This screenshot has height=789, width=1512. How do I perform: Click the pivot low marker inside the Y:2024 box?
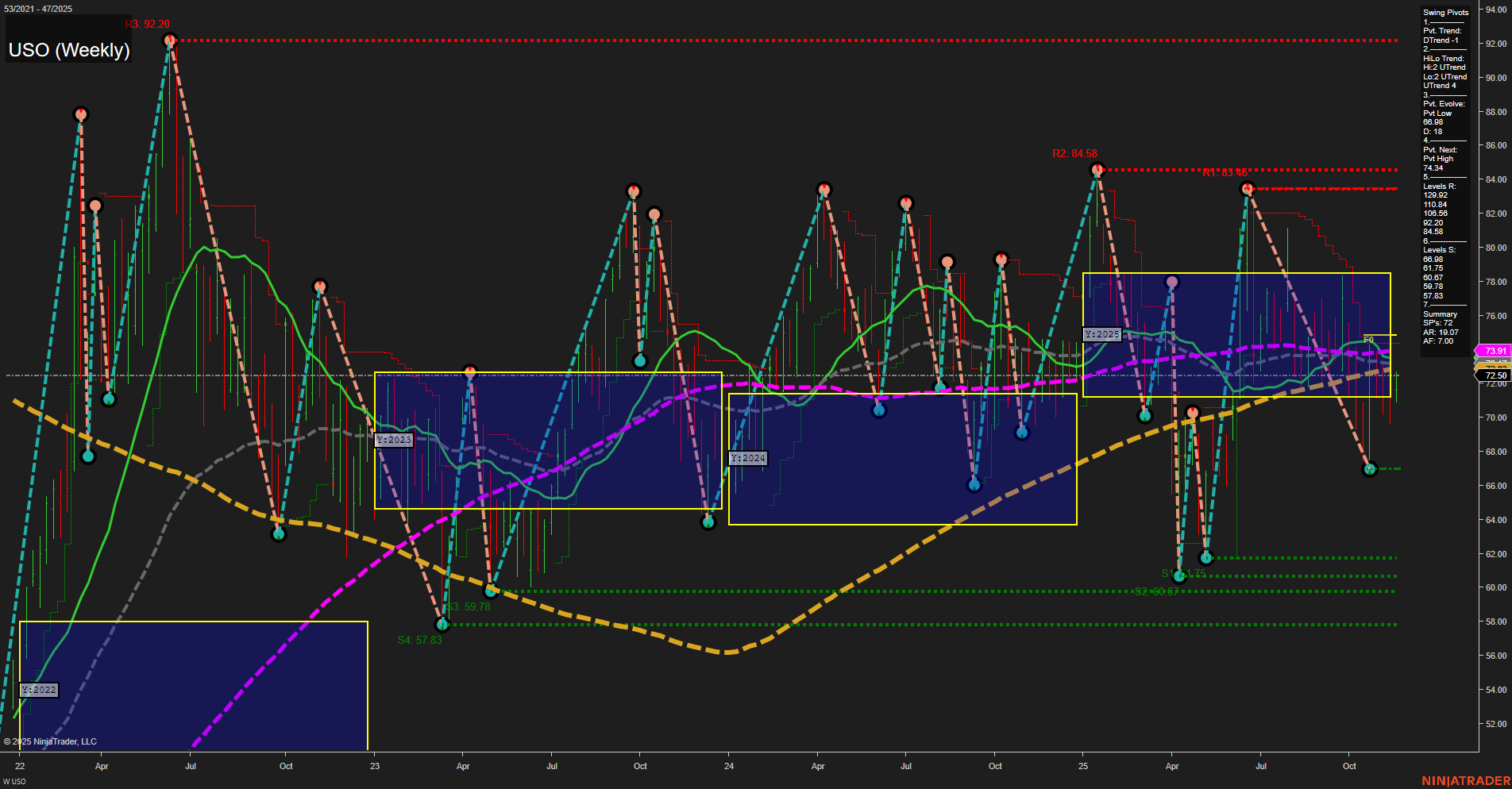click(974, 483)
